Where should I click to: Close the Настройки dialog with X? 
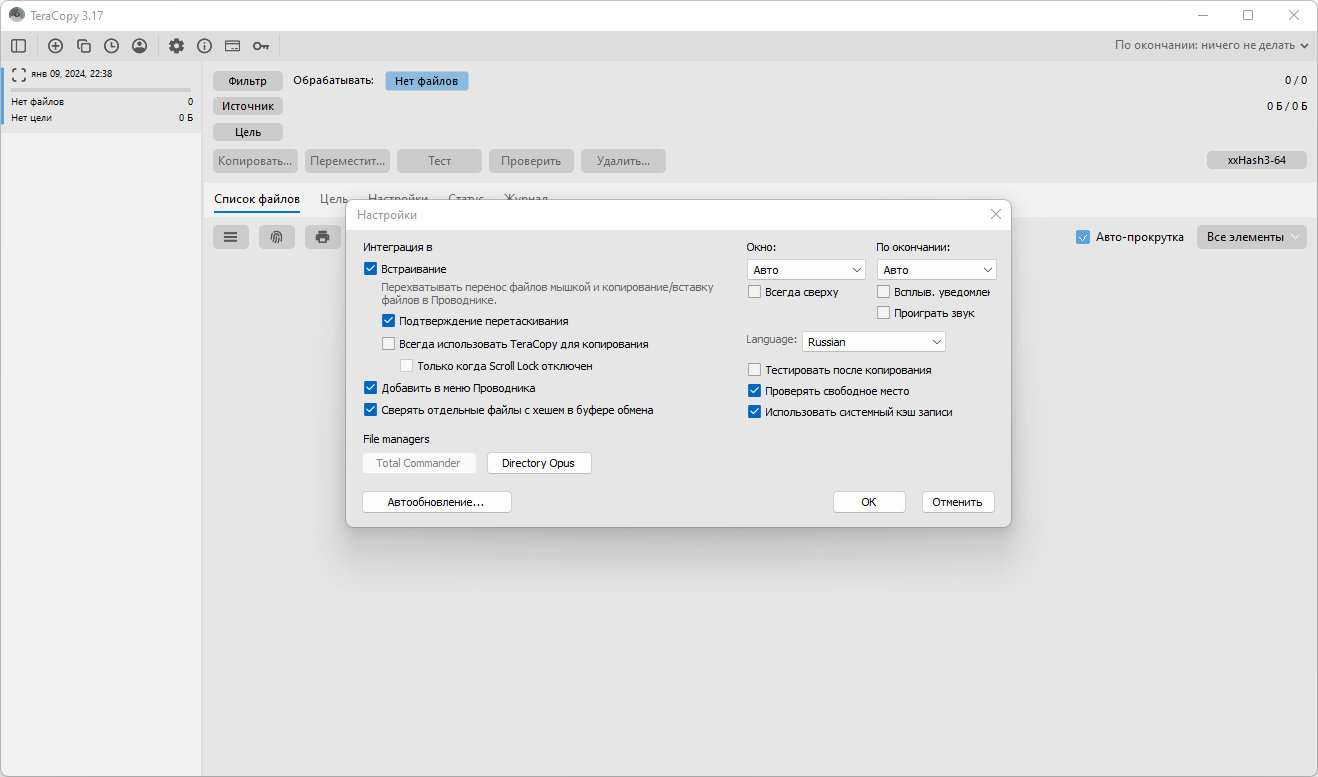pos(996,214)
